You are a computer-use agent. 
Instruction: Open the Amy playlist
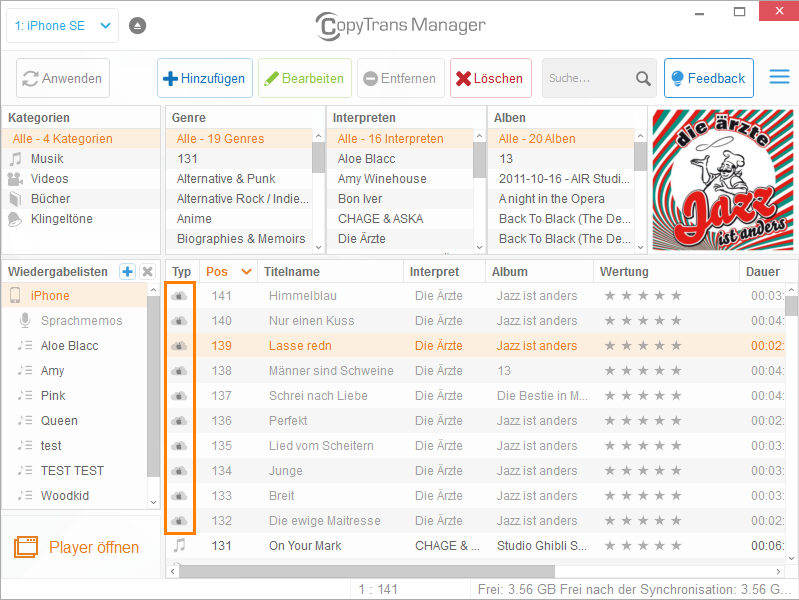(x=75, y=371)
